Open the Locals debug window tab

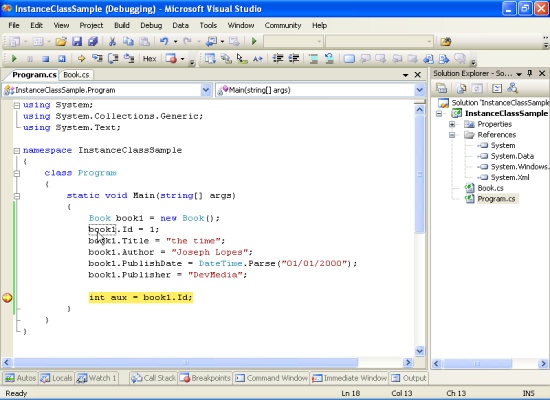[56, 378]
